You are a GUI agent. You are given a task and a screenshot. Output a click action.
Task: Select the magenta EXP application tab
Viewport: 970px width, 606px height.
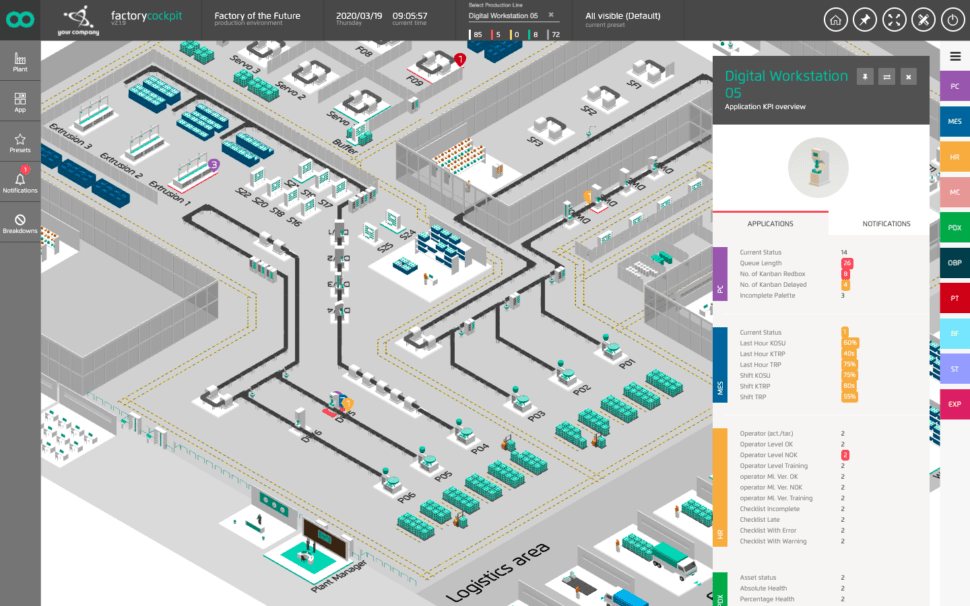point(955,404)
